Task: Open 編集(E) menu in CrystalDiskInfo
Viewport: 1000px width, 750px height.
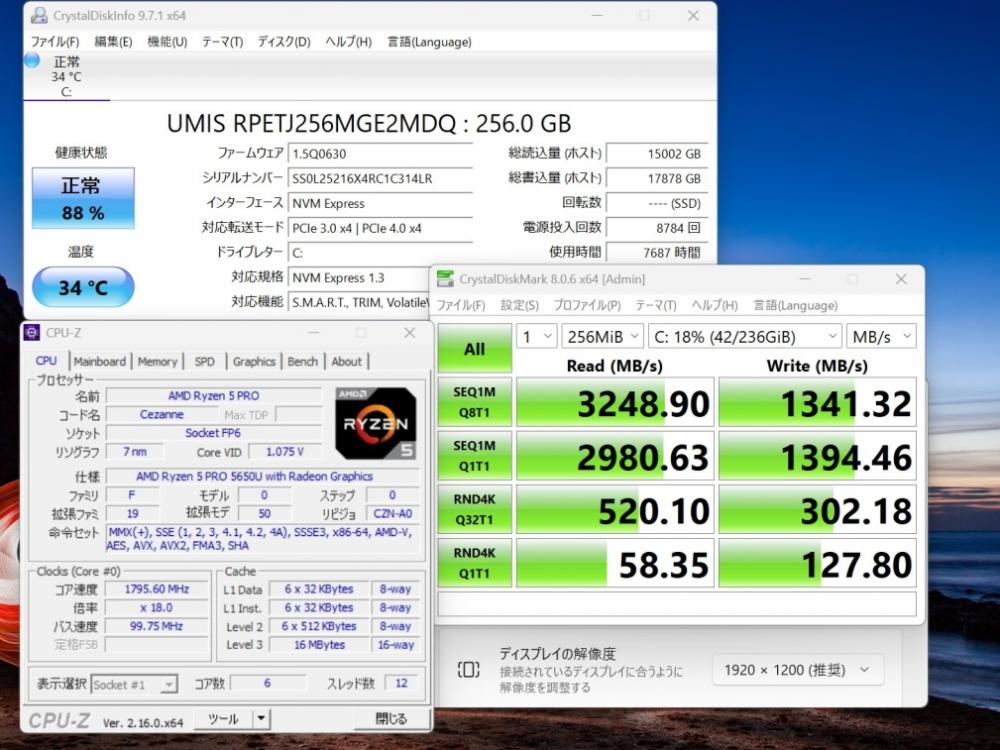Action: pyautogui.click(x=113, y=42)
